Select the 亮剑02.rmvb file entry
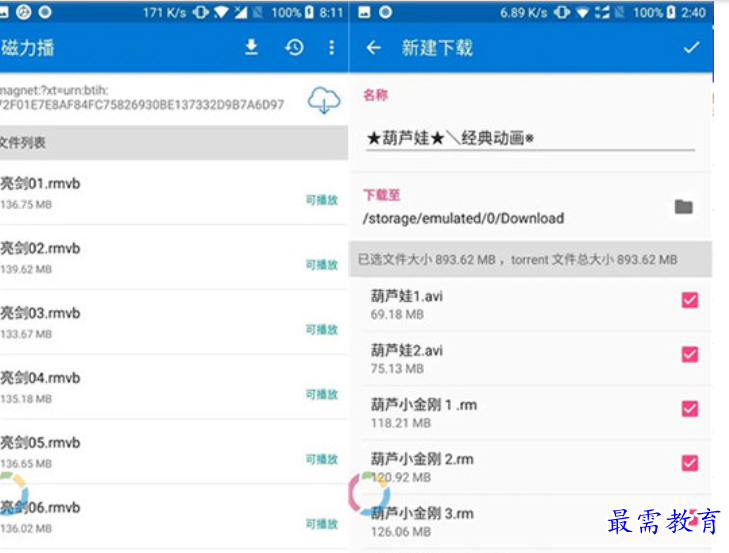This screenshot has height=553, width=729. pos(173,257)
